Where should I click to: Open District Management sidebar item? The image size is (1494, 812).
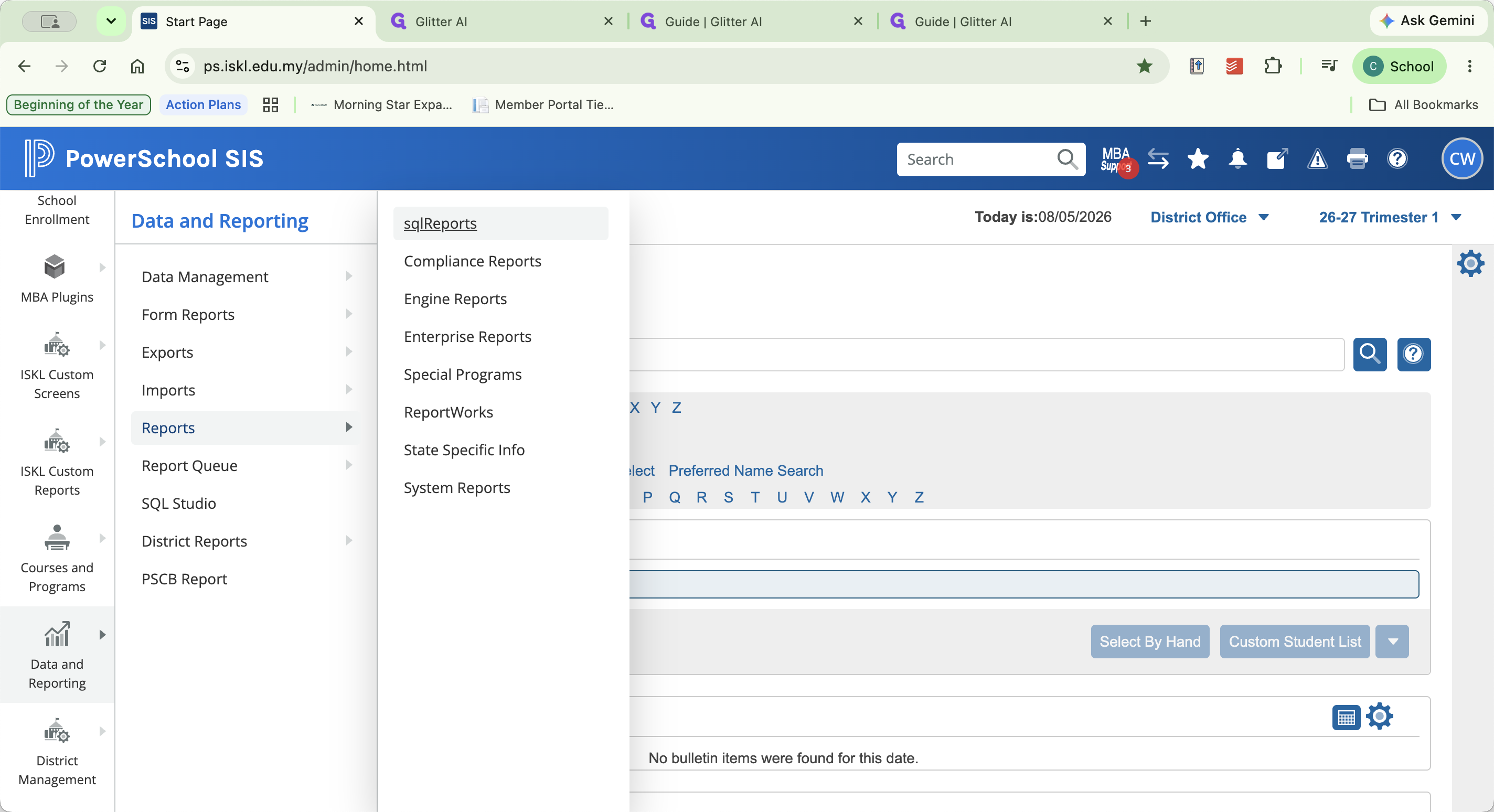pyautogui.click(x=57, y=751)
